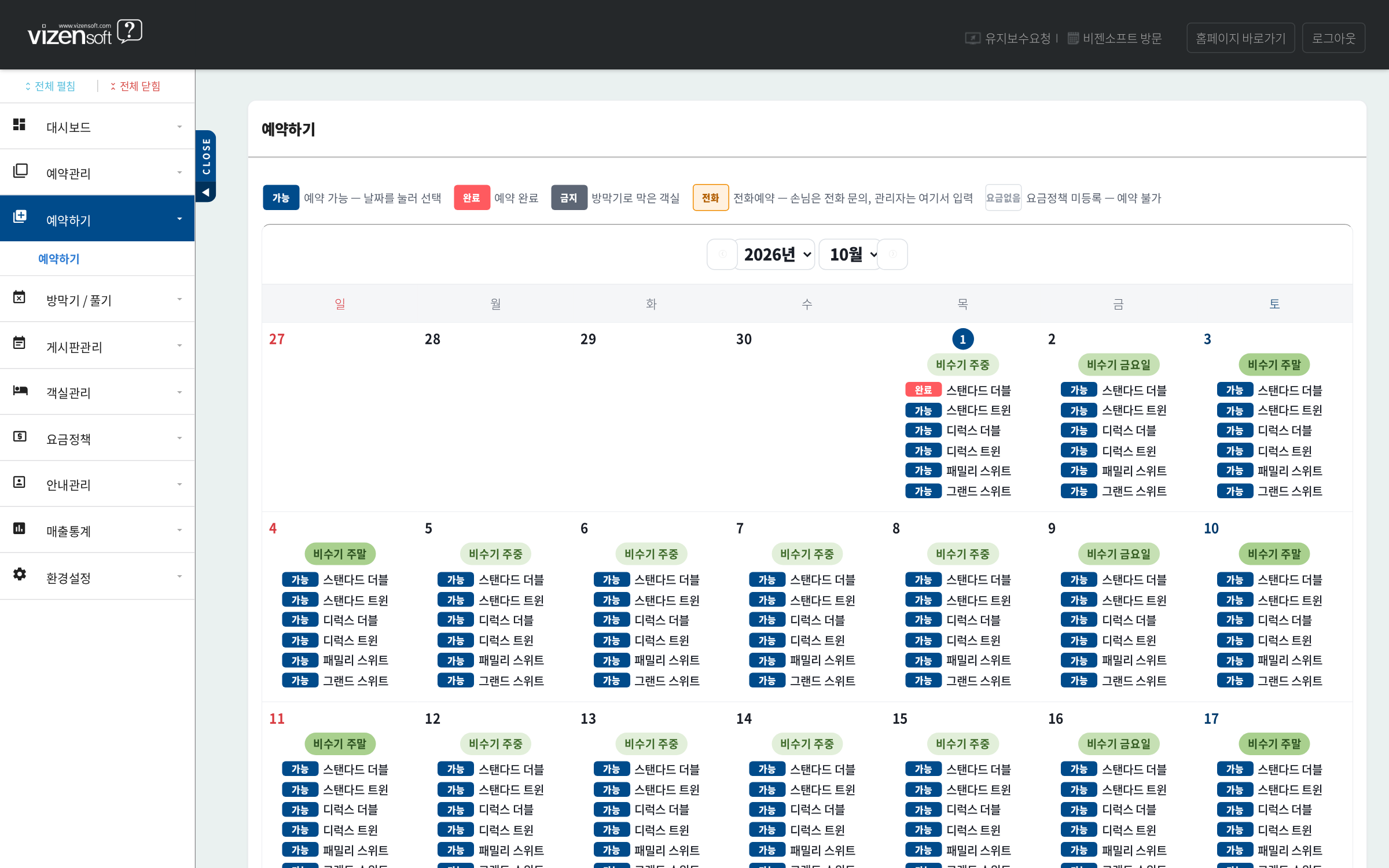This screenshot has height=868, width=1389.
Task: Select date 10 on the calendar
Action: [1211, 528]
